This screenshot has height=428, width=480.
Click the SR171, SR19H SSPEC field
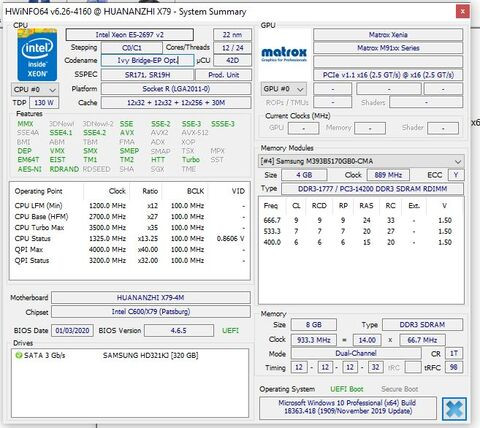(147, 75)
